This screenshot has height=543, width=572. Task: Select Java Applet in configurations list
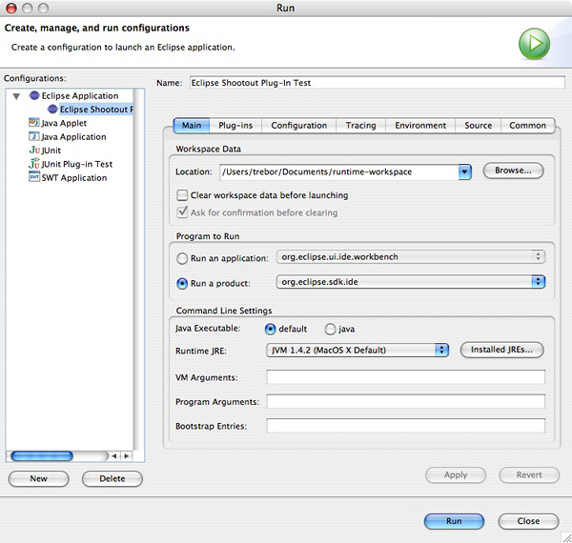pos(64,123)
